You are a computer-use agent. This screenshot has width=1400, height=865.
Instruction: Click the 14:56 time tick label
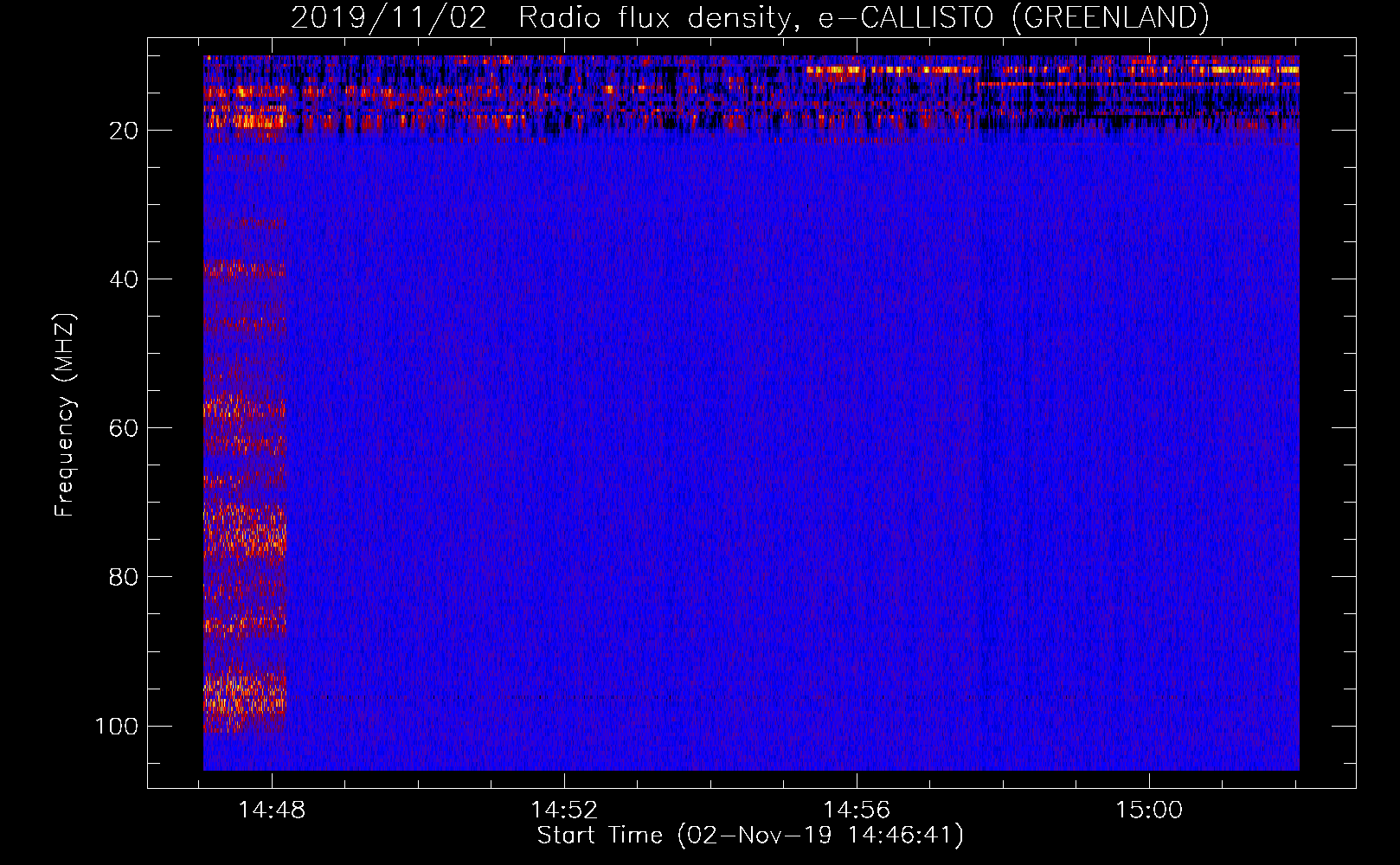[x=857, y=811]
